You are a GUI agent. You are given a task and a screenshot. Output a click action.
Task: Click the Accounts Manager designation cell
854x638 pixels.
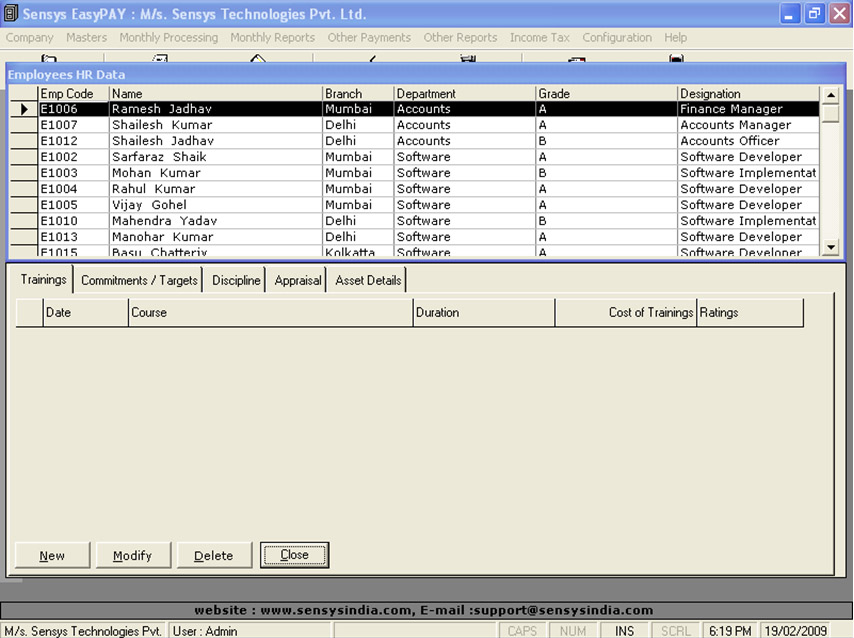point(748,125)
